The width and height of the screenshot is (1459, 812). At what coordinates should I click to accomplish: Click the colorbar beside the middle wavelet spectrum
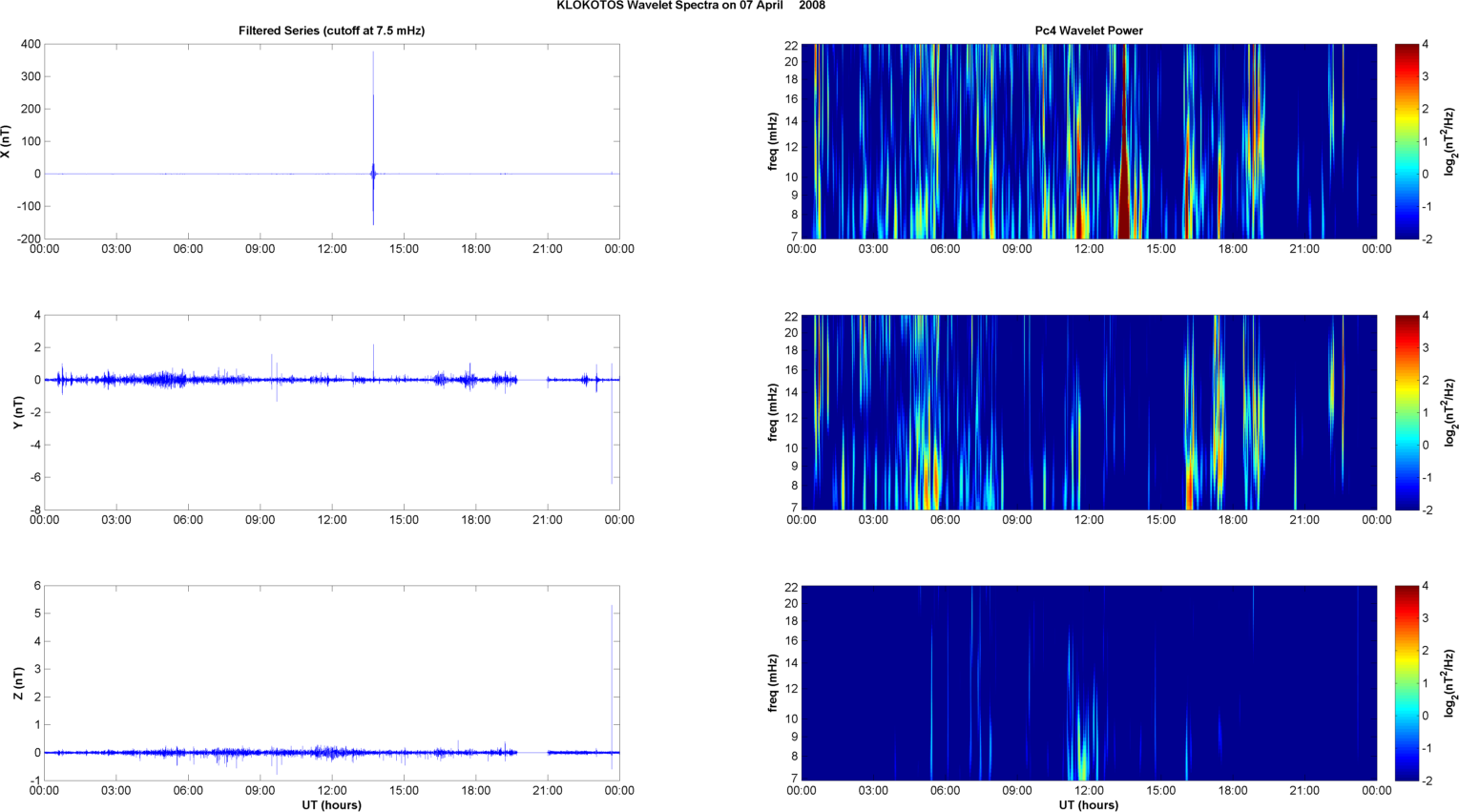point(1407,412)
